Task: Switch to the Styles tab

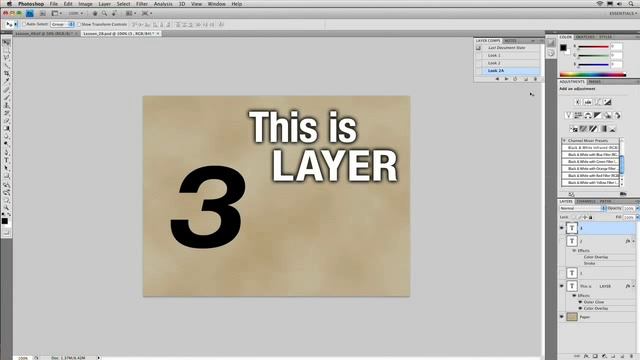Action: click(x=605, y=37)
